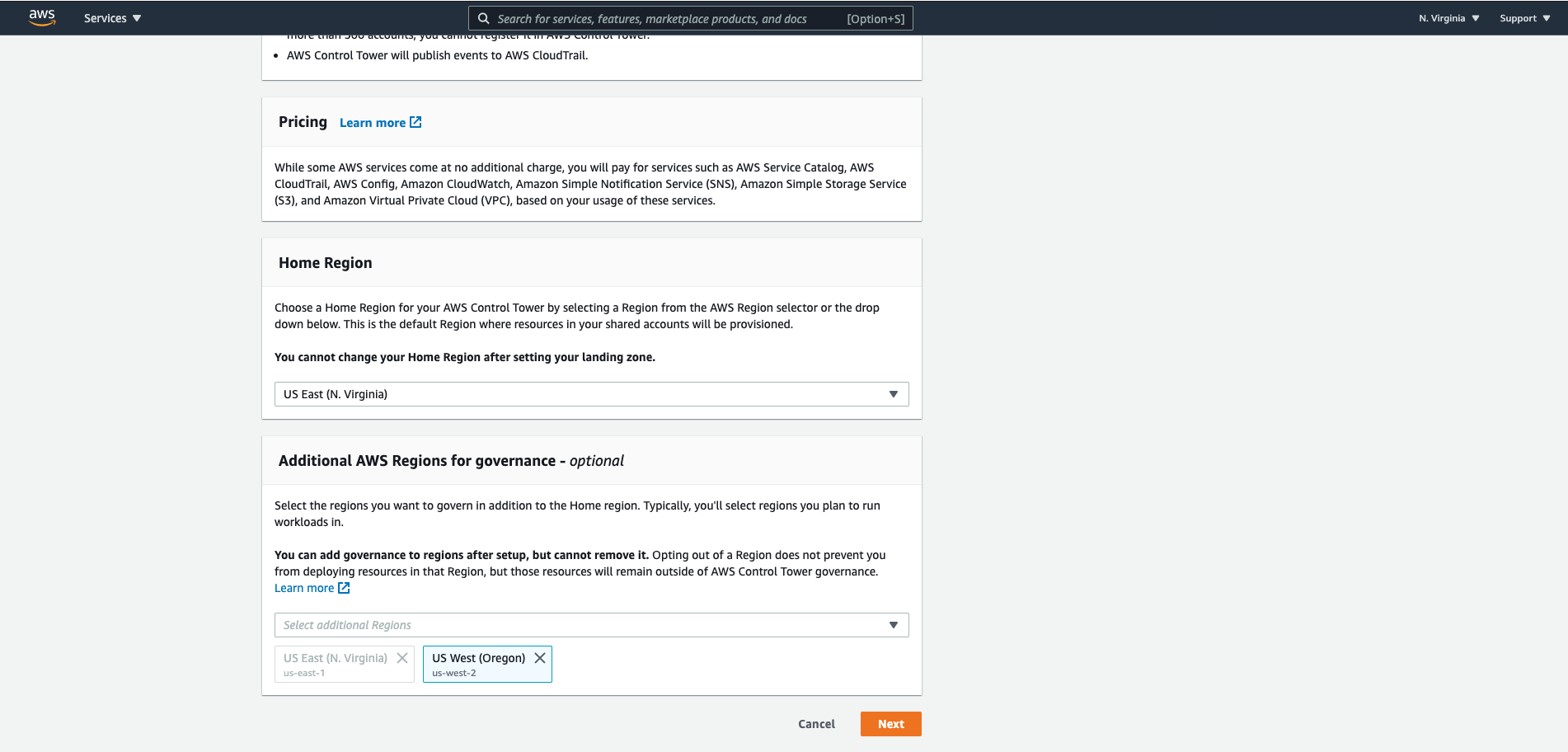The image size is (1568, 752).
Task: Click the external link icon beside governance Learn more
Action: pyautogui.click(x=344, y=588)
